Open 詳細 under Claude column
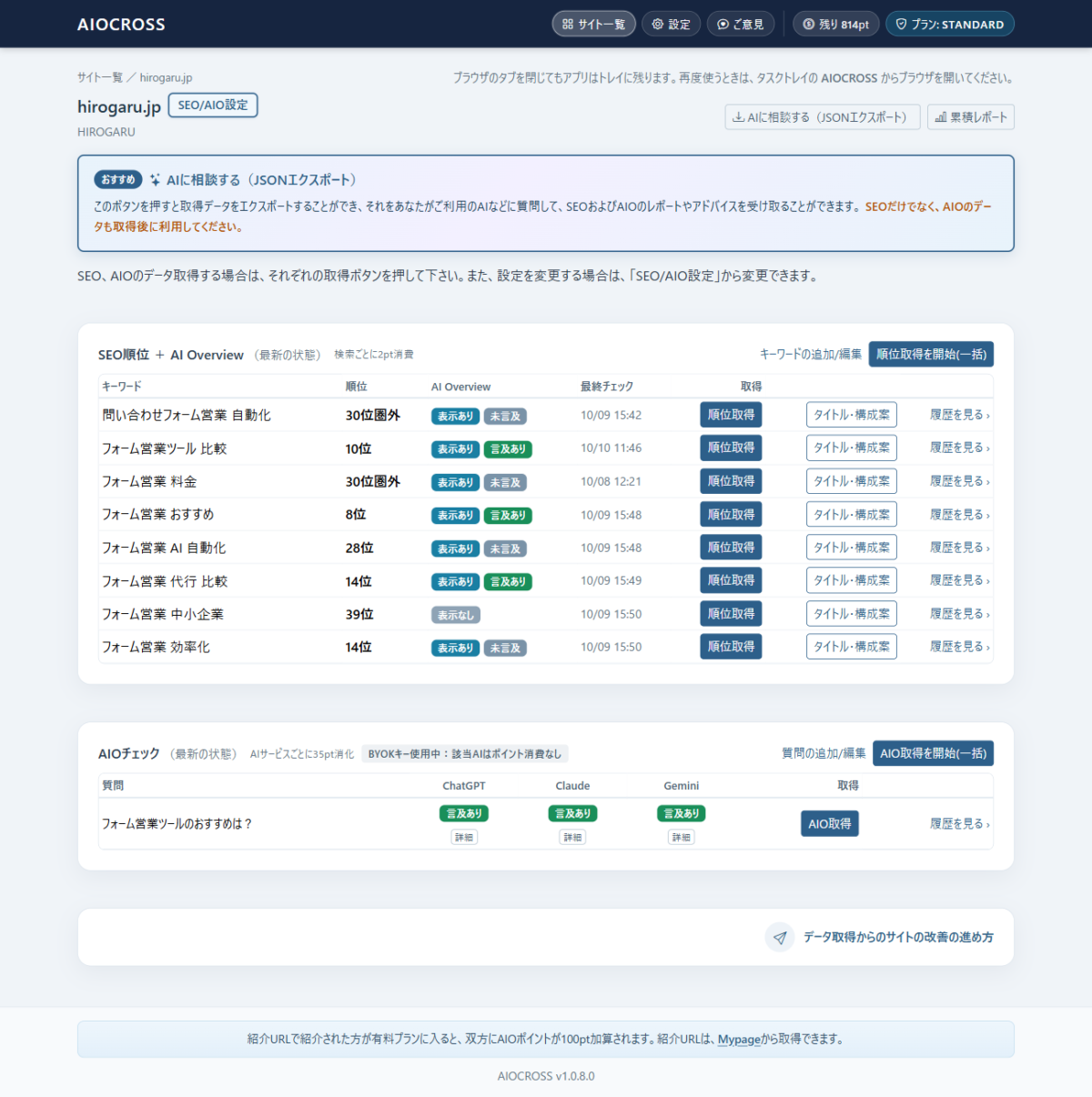Screen dimensions: 1092x1097 point(572,838)
